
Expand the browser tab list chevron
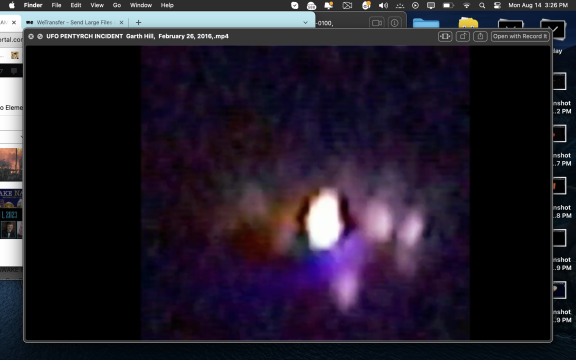[305, 22]
